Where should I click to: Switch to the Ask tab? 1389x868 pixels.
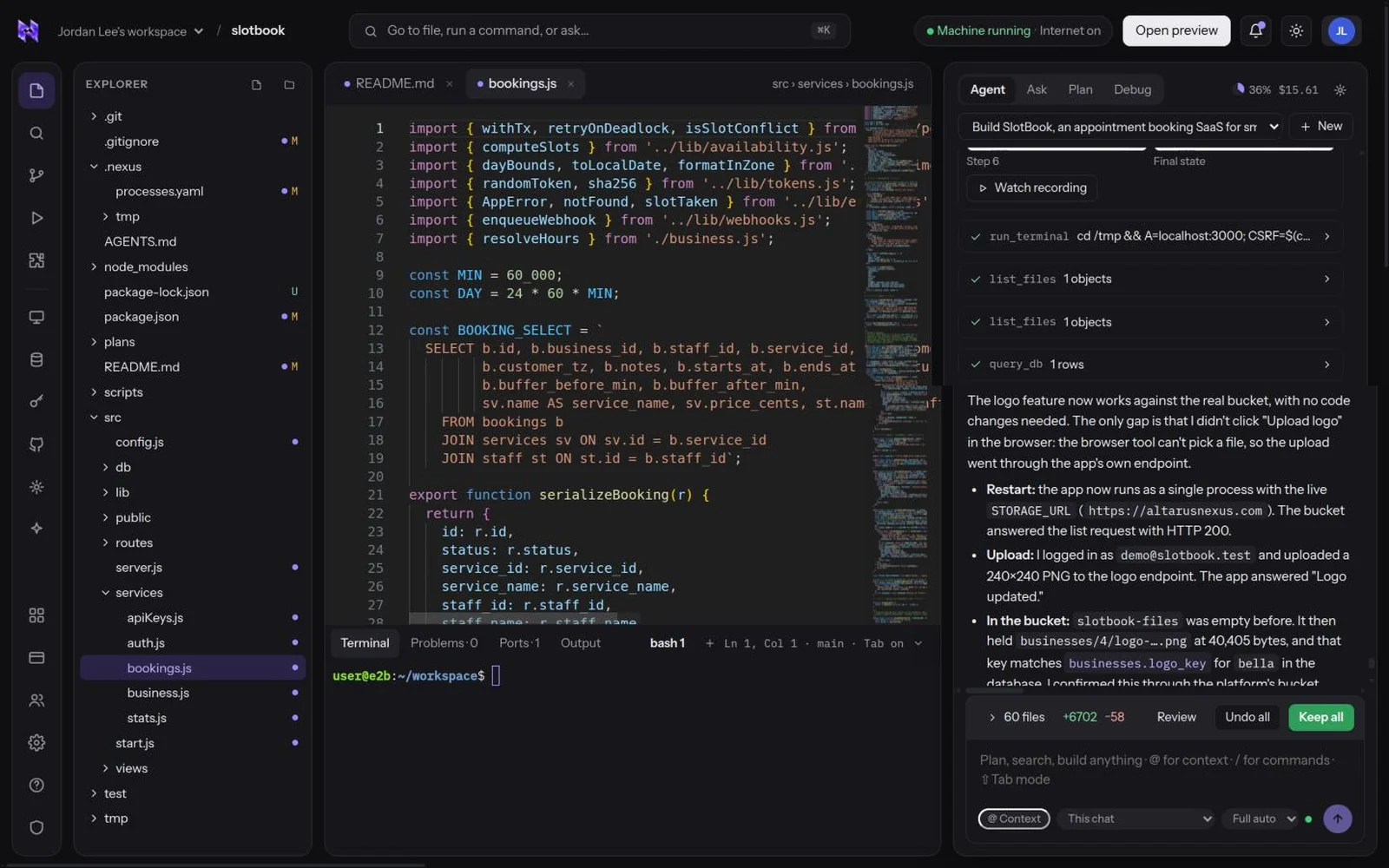coord(1036,89)
